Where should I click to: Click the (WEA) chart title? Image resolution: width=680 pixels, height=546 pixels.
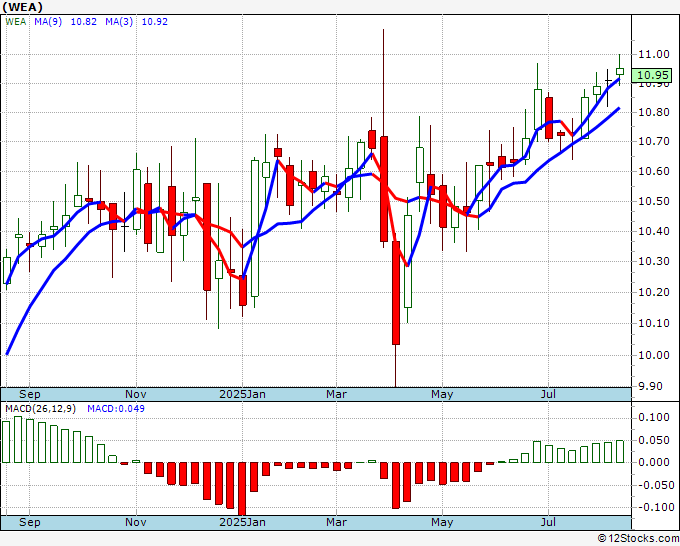click(x=23, y=7)
